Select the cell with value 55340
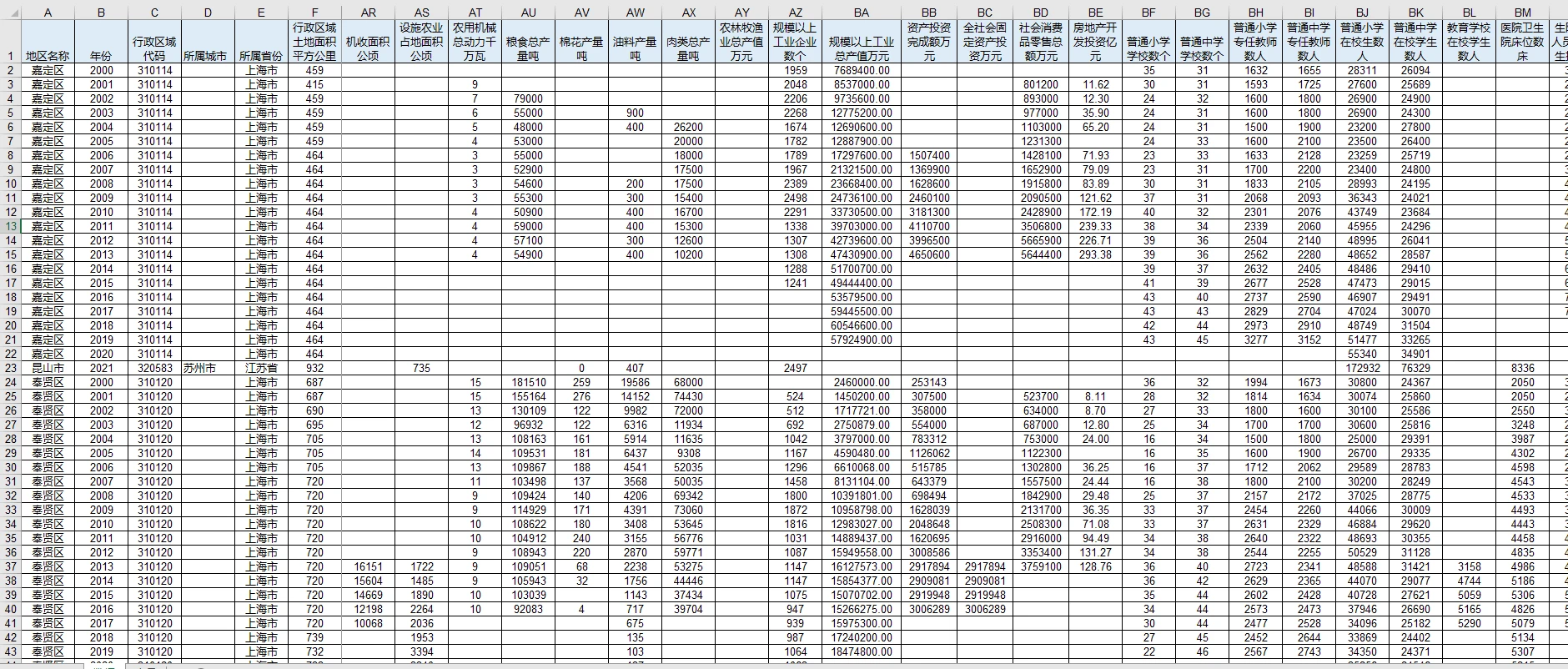Image resolution: width=1568 pixels, height=669 pixels. [x=1362, y=354]
